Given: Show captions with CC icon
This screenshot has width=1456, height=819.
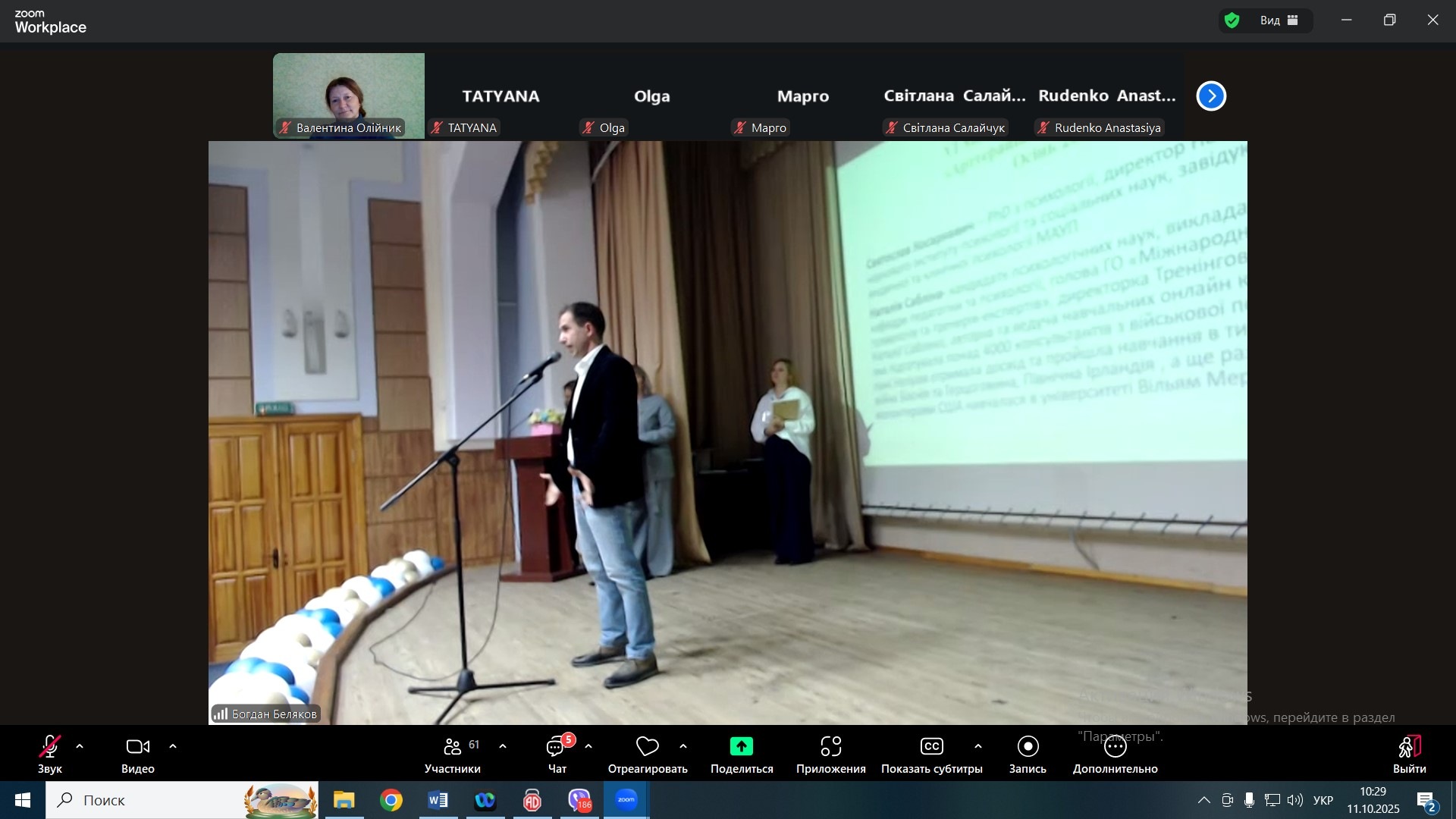Looking at the screenshot, I should tap(931, 747).
